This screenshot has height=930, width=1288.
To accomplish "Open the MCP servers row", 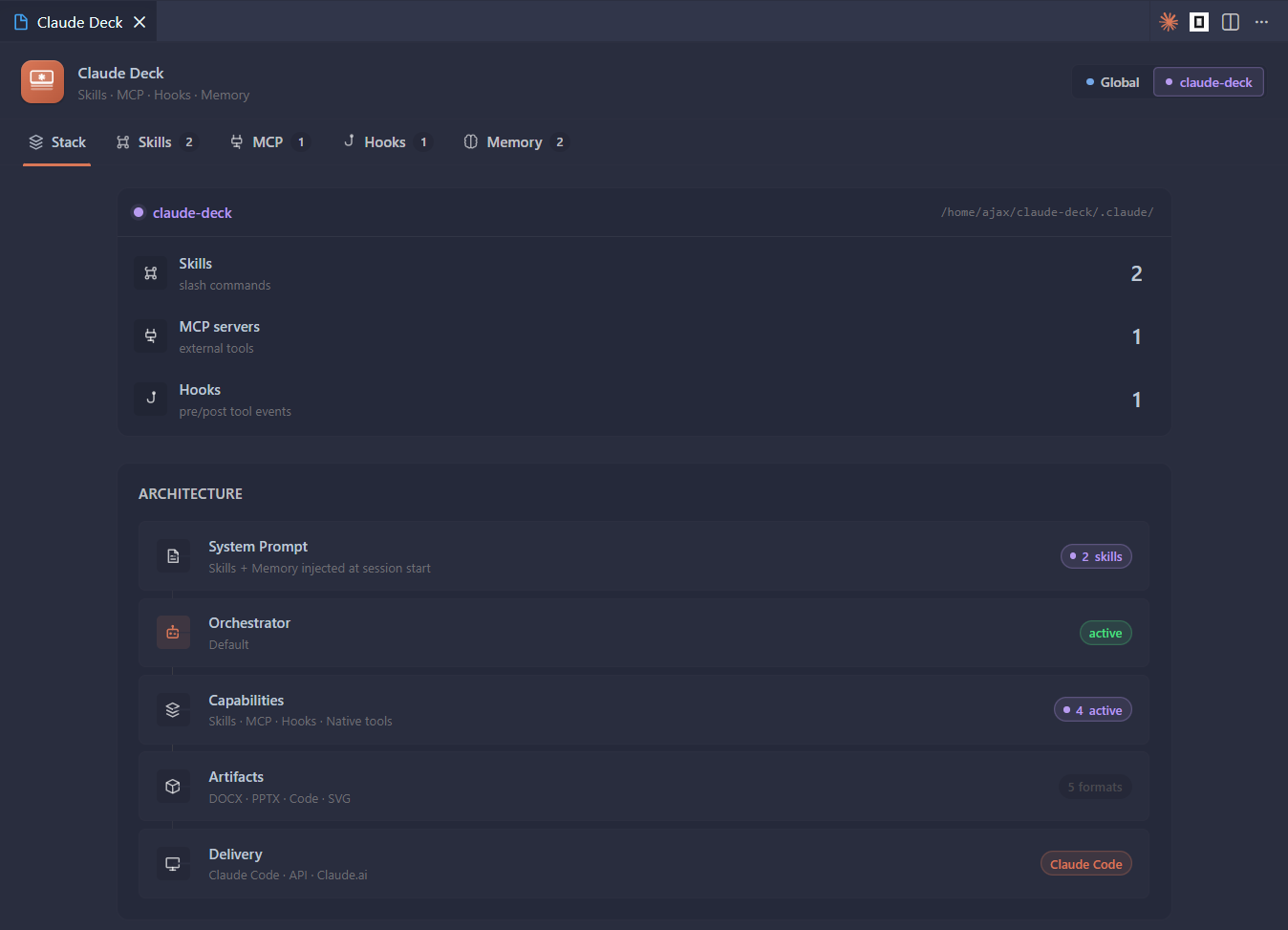I will [645, 336].
